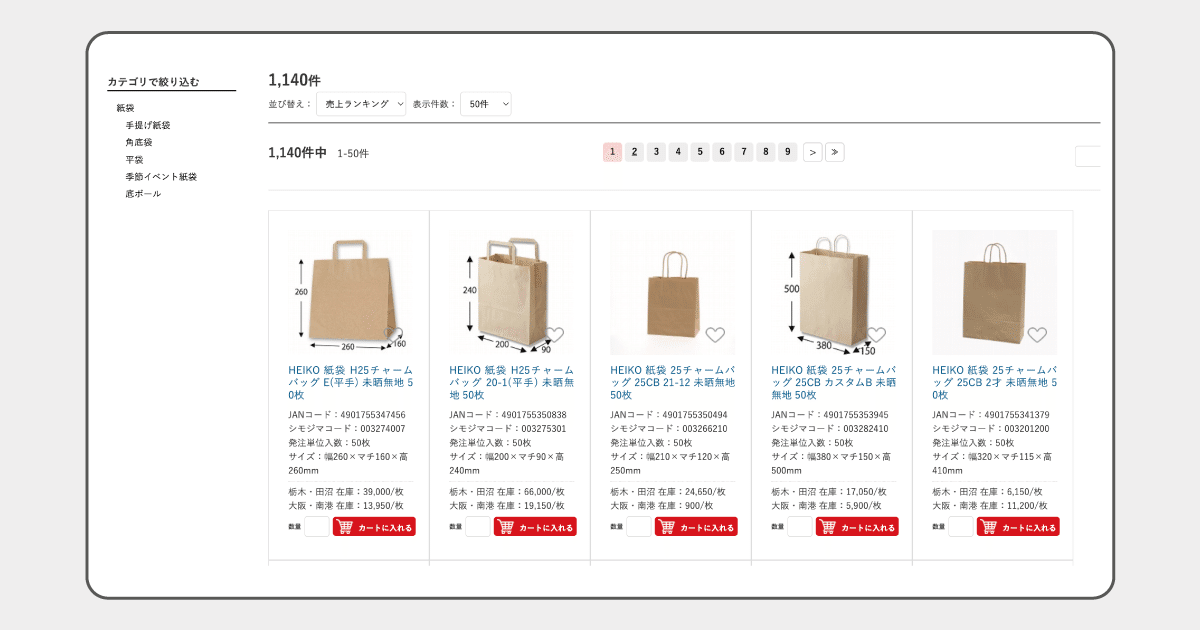Image resolution: width=1200 pixels, height=630 pixels.
Task: Click quantity field for 25CB カスタムB
Action: (800, 527)
